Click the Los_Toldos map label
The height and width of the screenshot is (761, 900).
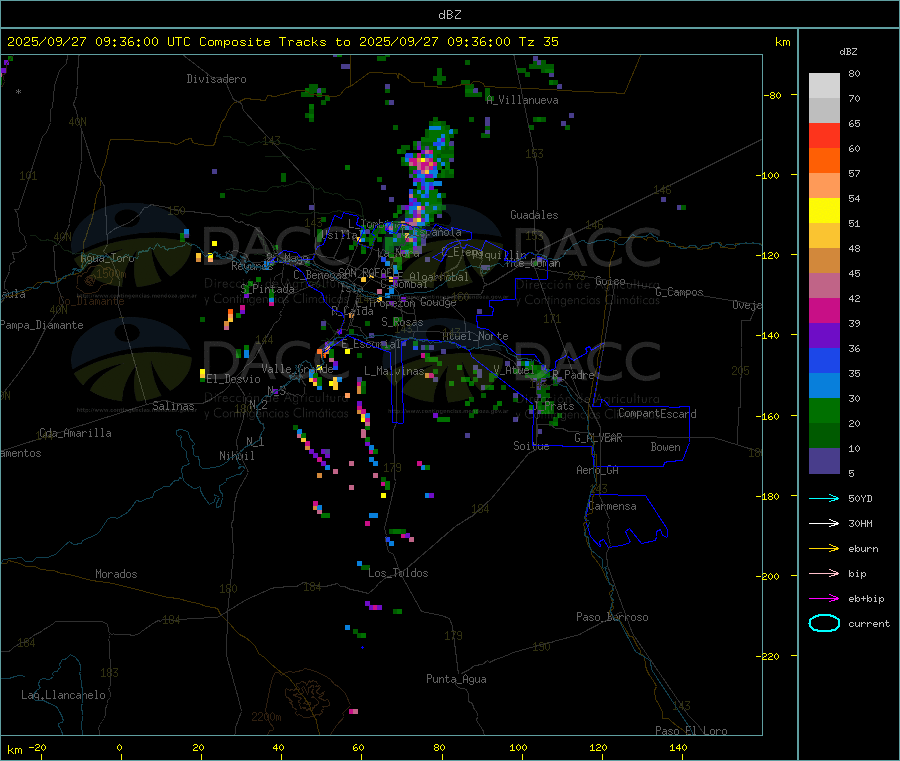(x=398, y=573)
